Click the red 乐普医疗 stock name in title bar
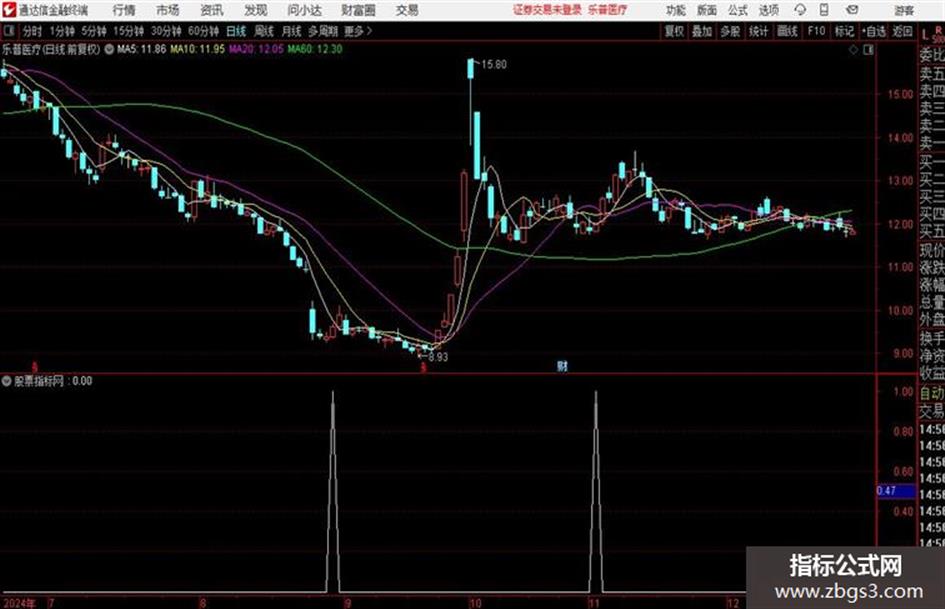 click(x=607, y=10)
